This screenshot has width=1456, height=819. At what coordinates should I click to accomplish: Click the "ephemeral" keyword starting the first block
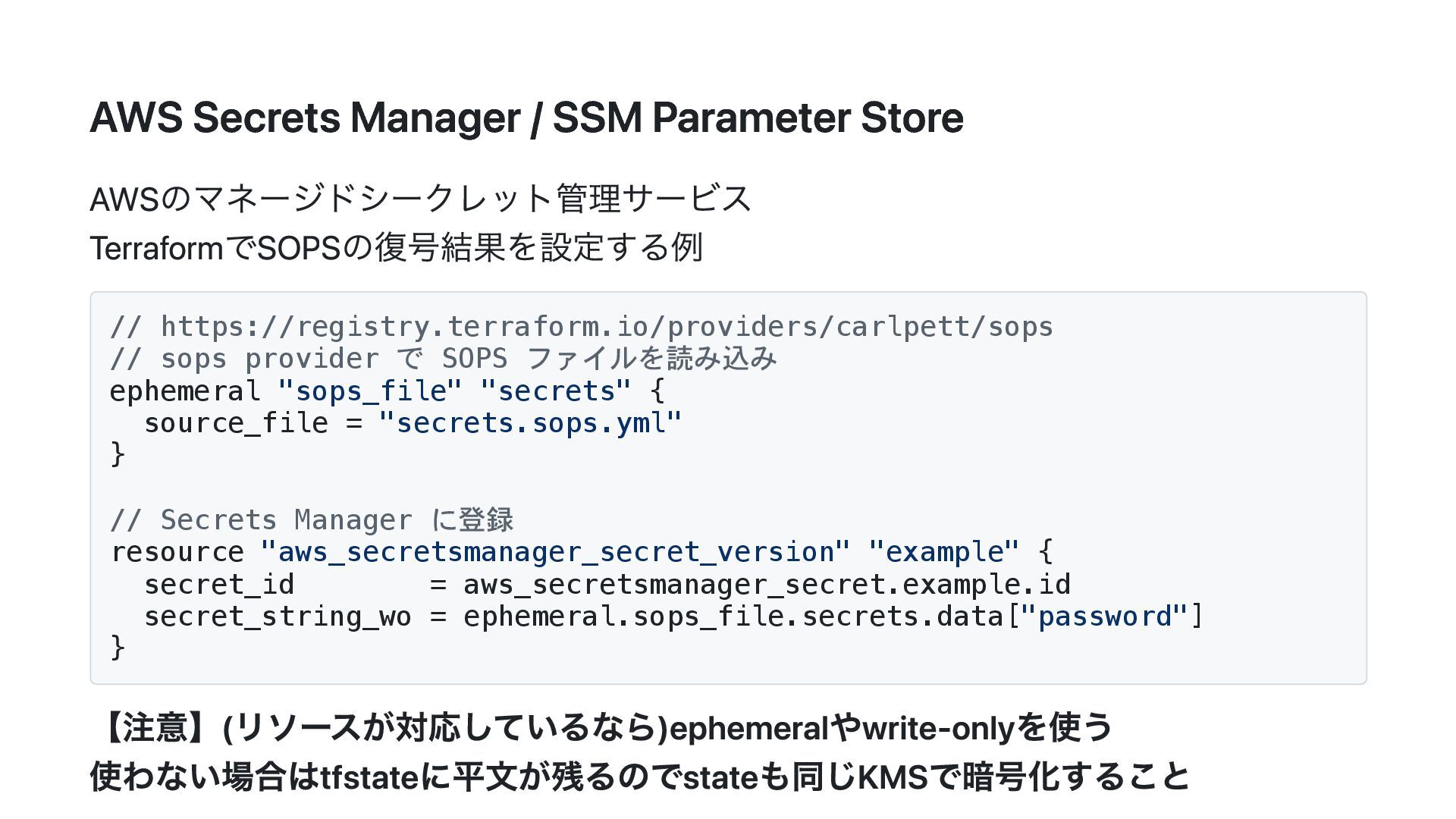point(185,391)
